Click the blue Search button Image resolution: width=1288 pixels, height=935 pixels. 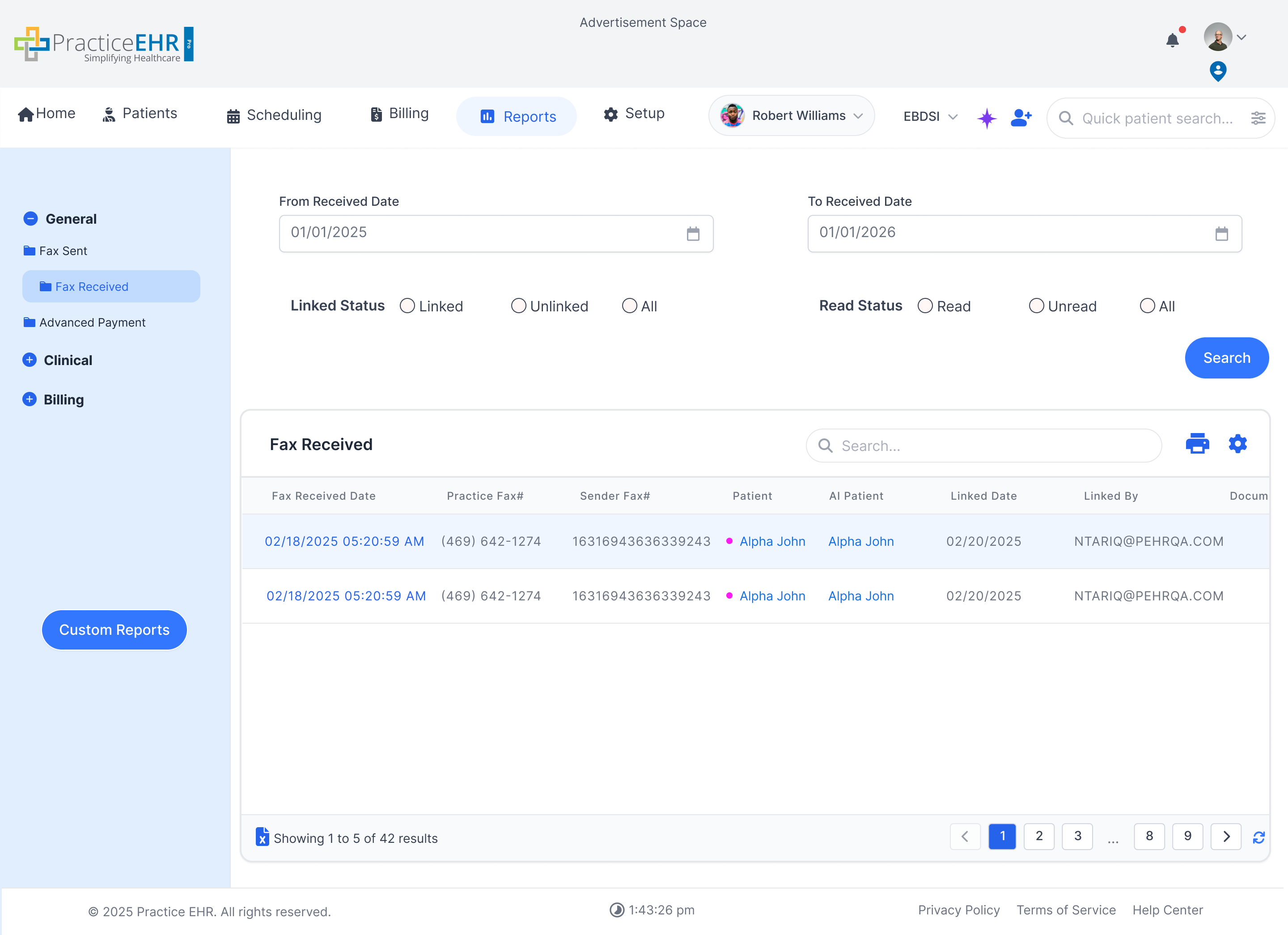[x=1226, y=358]
